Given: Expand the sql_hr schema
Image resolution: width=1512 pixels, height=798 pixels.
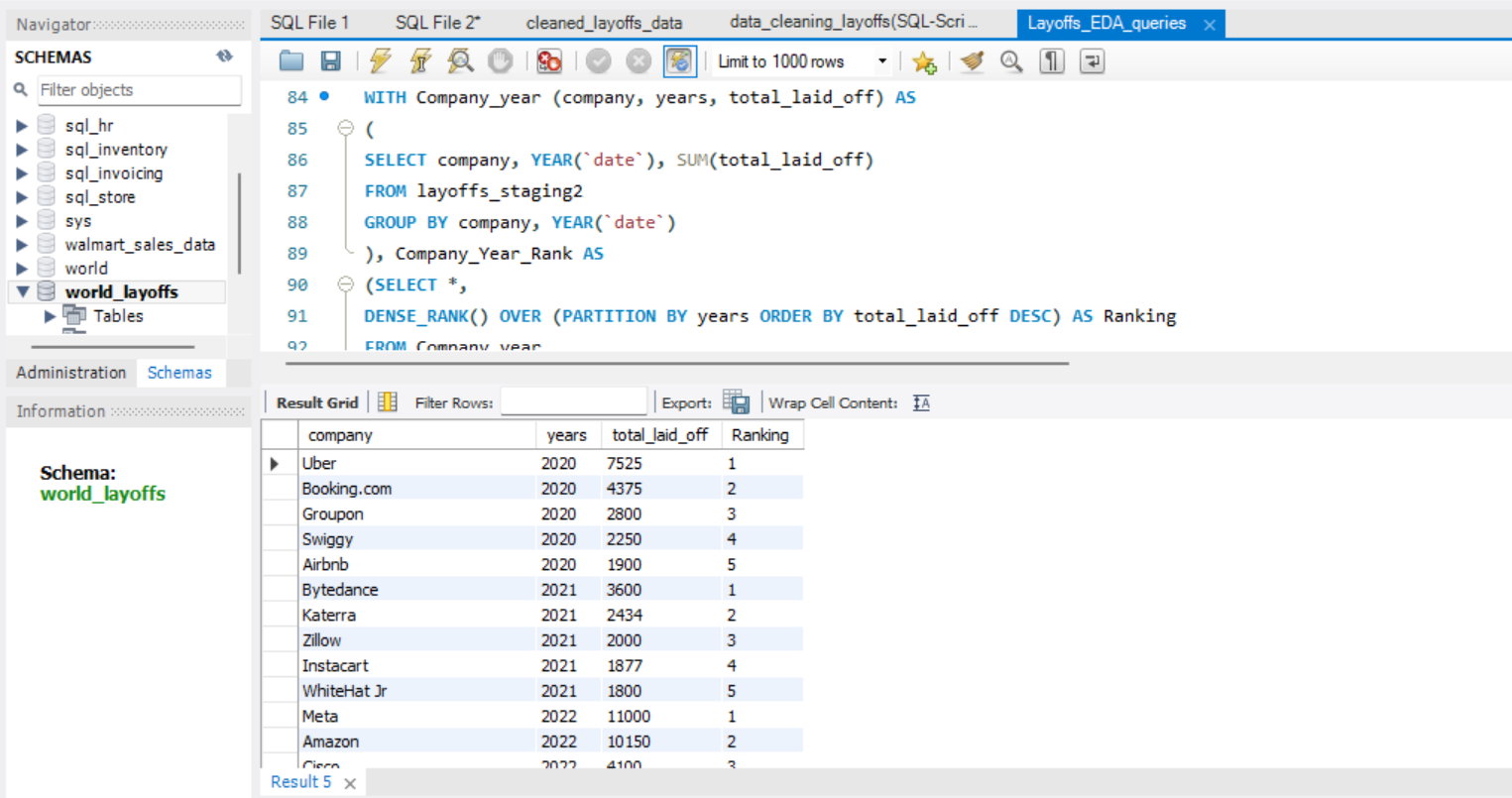Looking at the screenshot, I should [x=22, y=126].
